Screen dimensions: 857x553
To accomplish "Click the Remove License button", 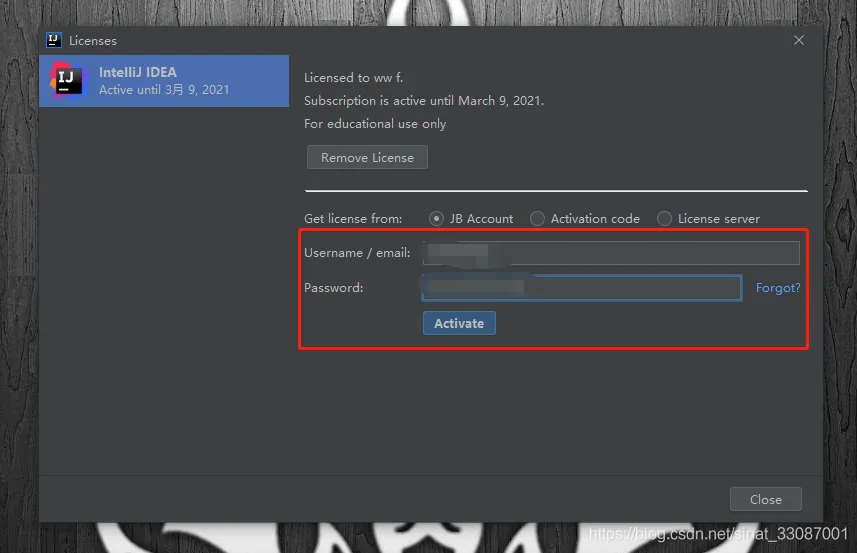I will pos(367,157).
